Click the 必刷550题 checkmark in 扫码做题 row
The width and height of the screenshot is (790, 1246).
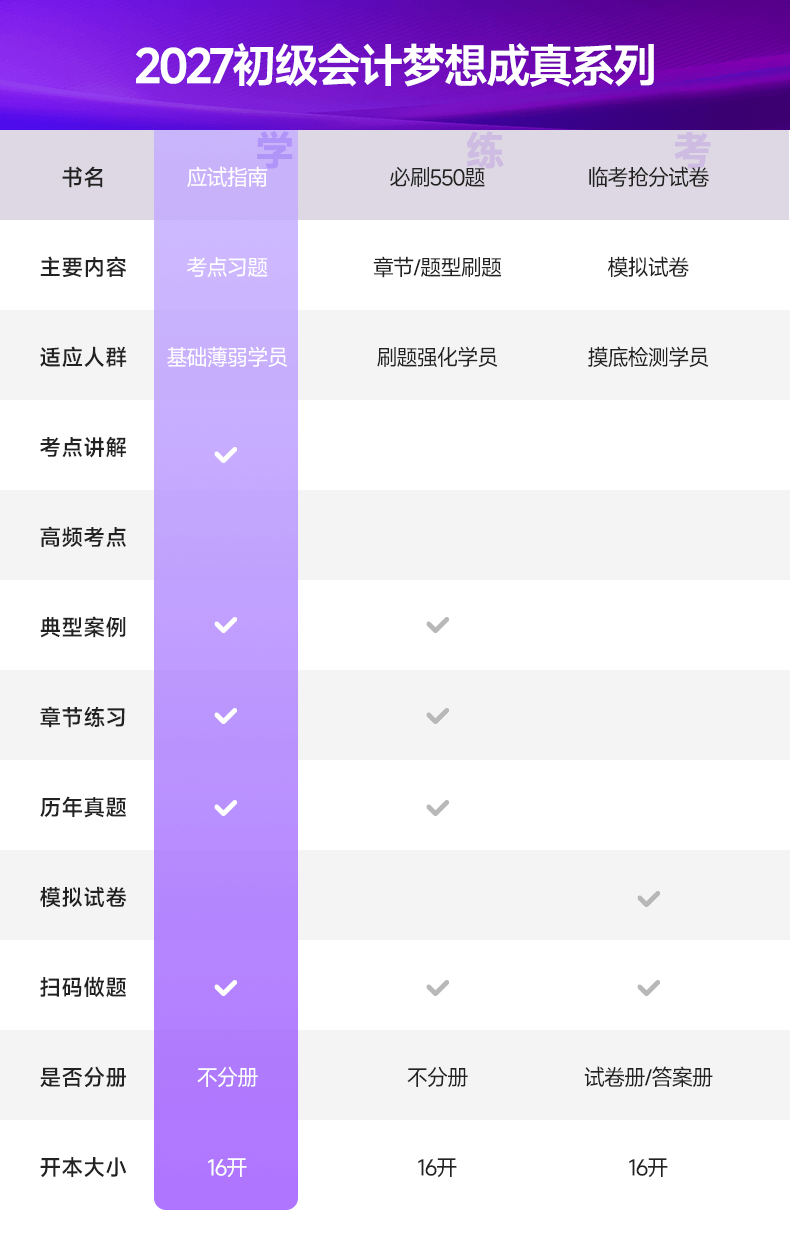pyautogui.click(x=437, y=988)
